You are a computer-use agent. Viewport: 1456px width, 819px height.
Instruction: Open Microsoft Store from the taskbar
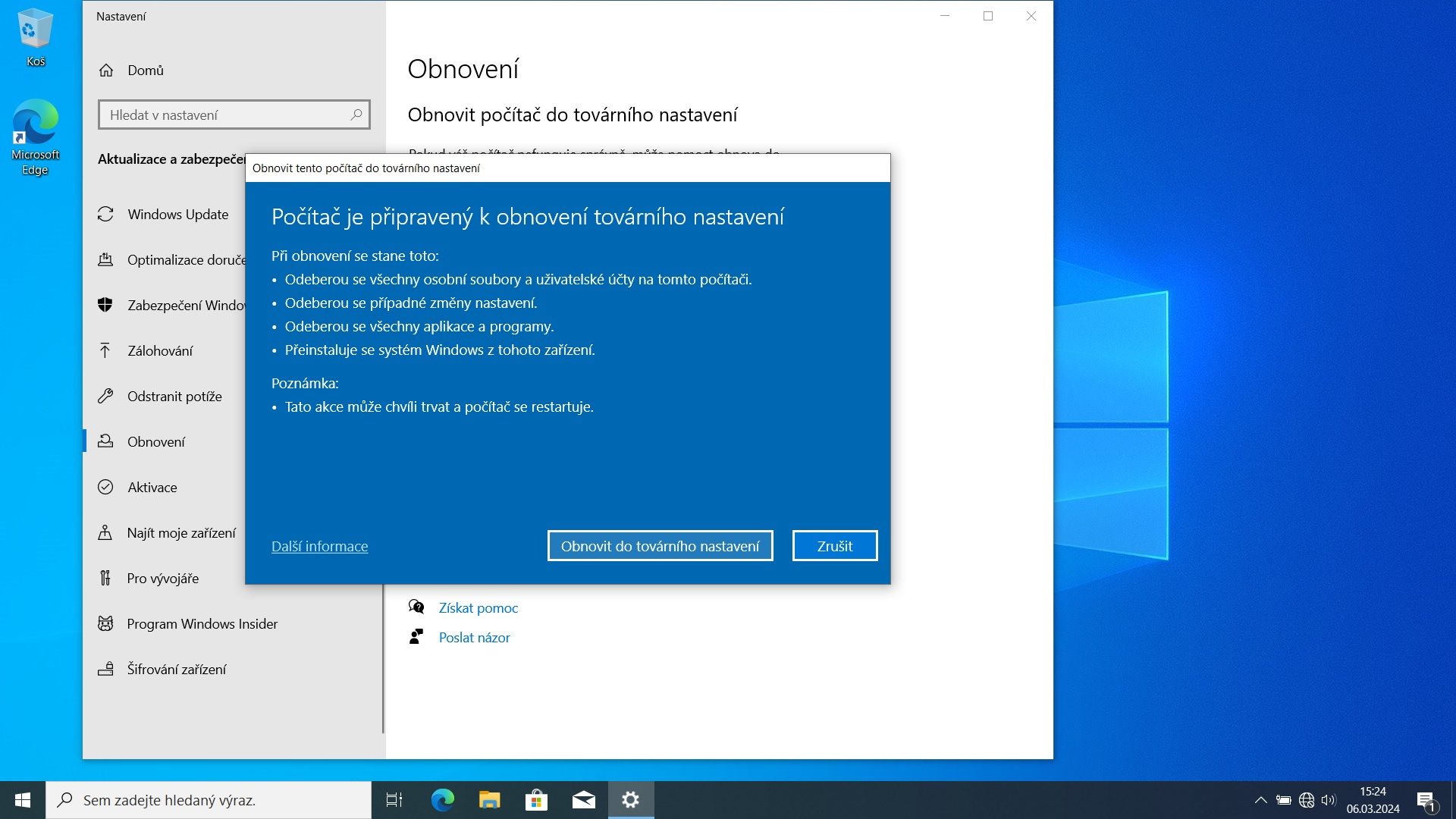pos(537,800)
